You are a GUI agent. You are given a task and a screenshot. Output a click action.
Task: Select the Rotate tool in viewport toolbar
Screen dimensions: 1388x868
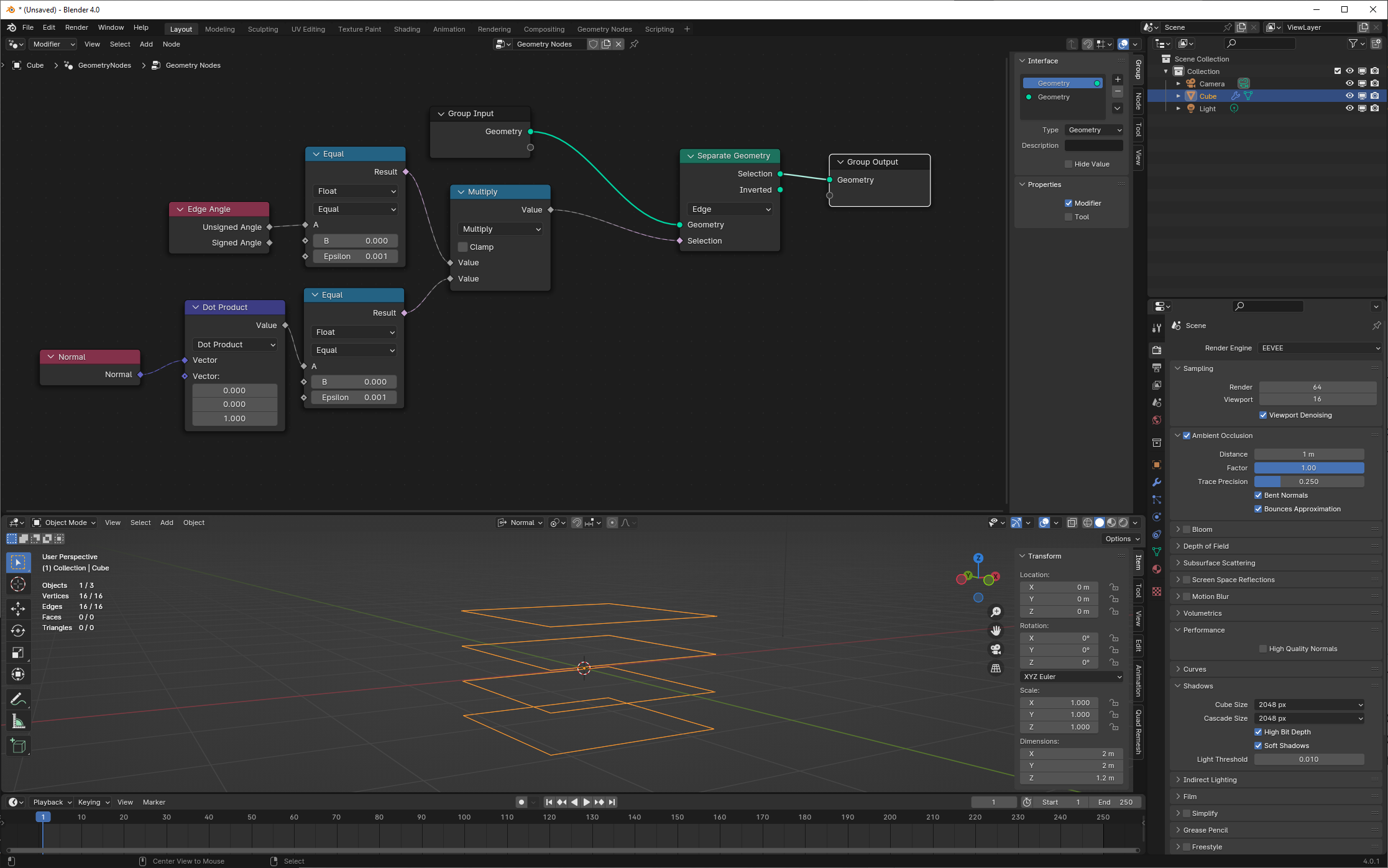click(18, 631)
